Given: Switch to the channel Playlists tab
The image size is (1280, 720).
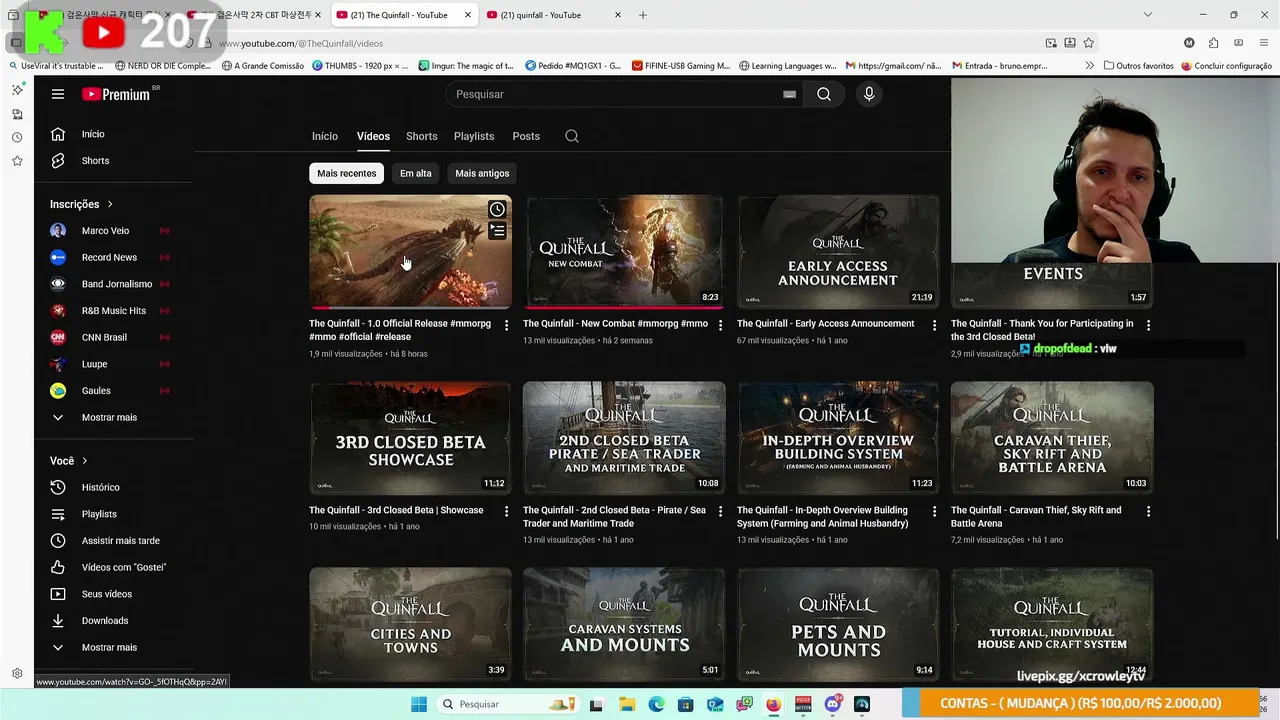Looking at the screenshot, I should (474, 136).
